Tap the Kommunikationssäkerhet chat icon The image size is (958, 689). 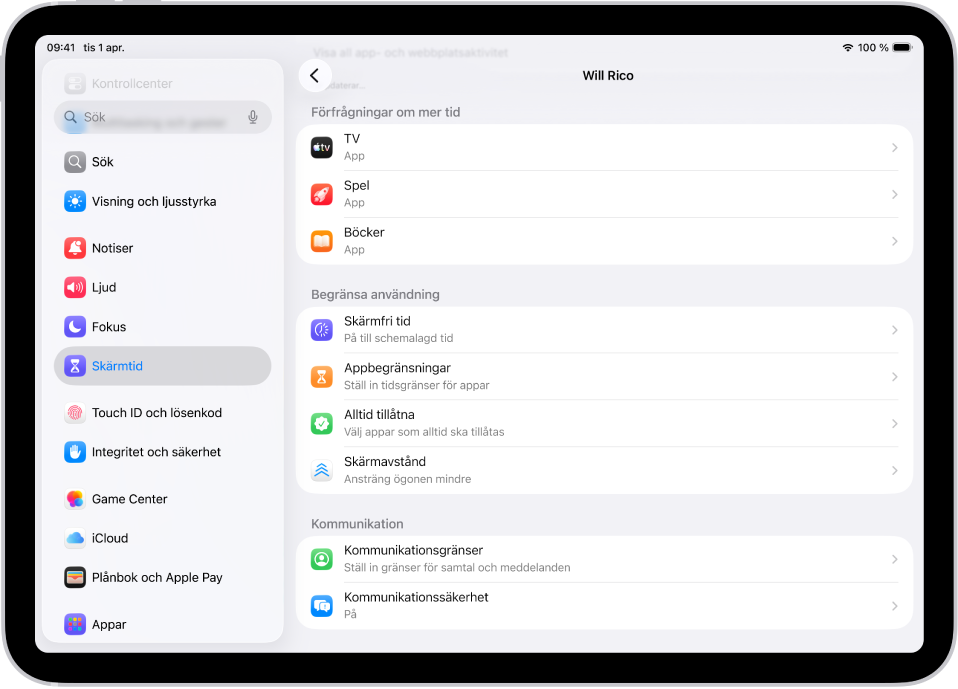pyautogui.click(x=321, y=606)
